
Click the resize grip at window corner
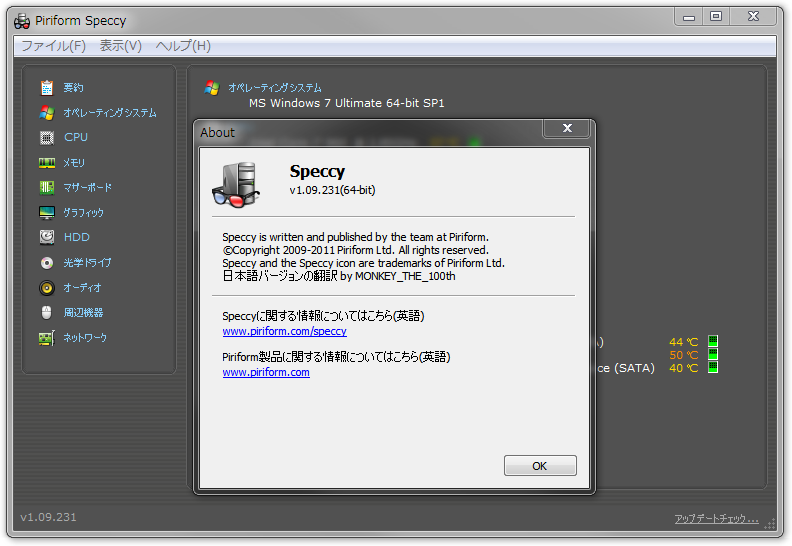pyautogui.click(x=770, y=523)
